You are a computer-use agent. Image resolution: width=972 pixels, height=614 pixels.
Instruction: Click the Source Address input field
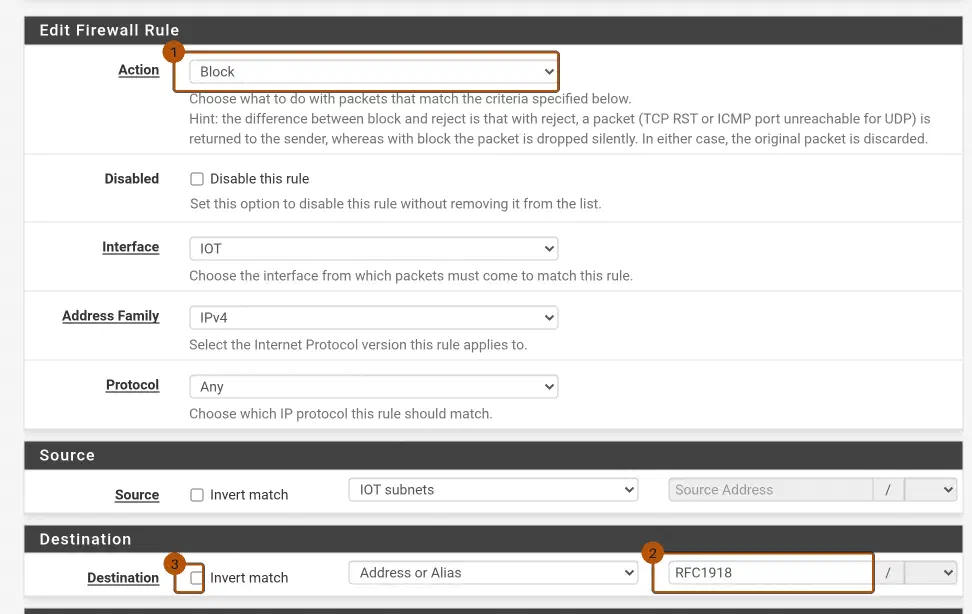(771, 490)
